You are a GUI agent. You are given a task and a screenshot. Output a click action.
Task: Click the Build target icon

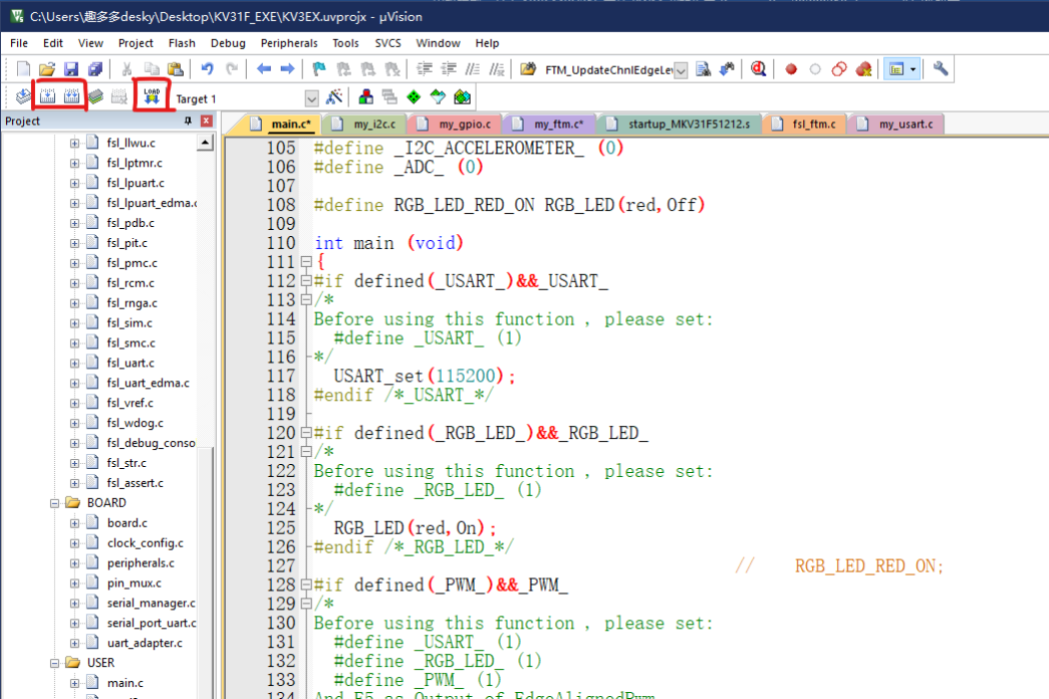click(x=47, y=97)
